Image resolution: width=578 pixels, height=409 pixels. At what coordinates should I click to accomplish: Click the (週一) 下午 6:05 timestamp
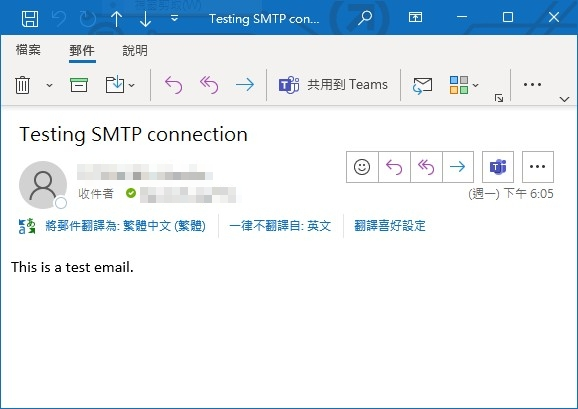(x=511, y=193)
